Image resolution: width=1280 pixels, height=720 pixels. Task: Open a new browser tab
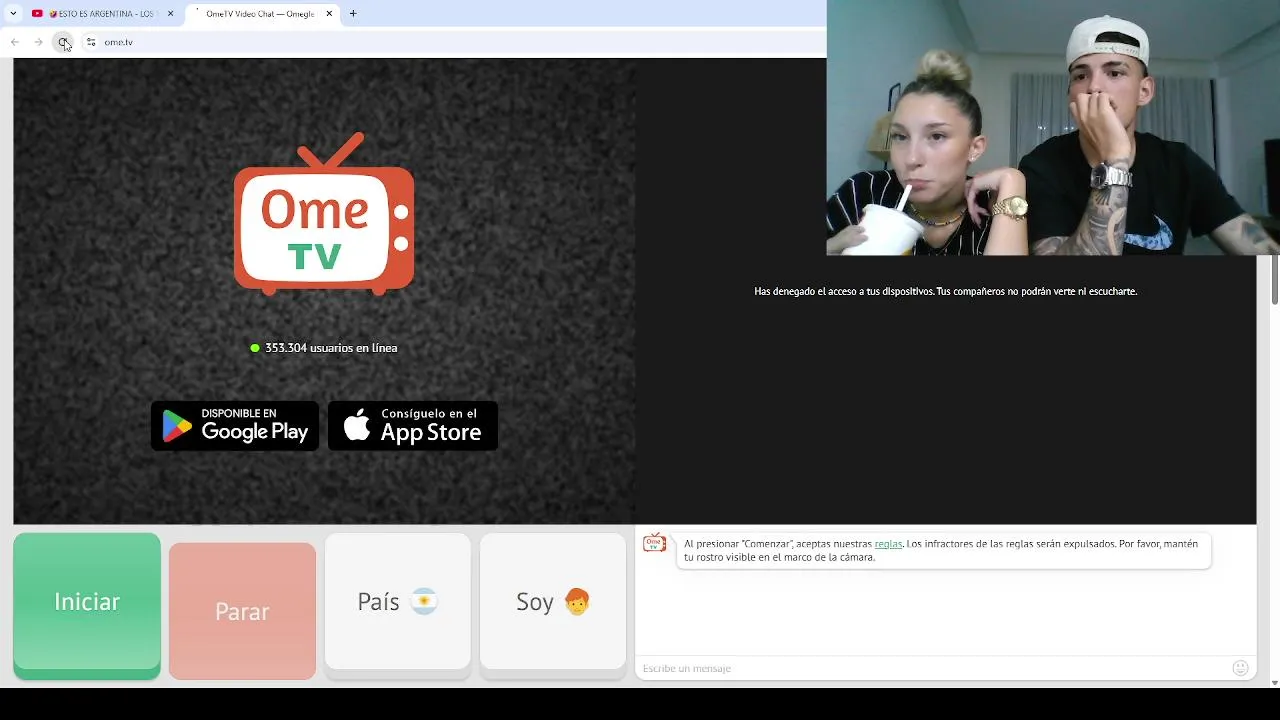tap(353, 14)
